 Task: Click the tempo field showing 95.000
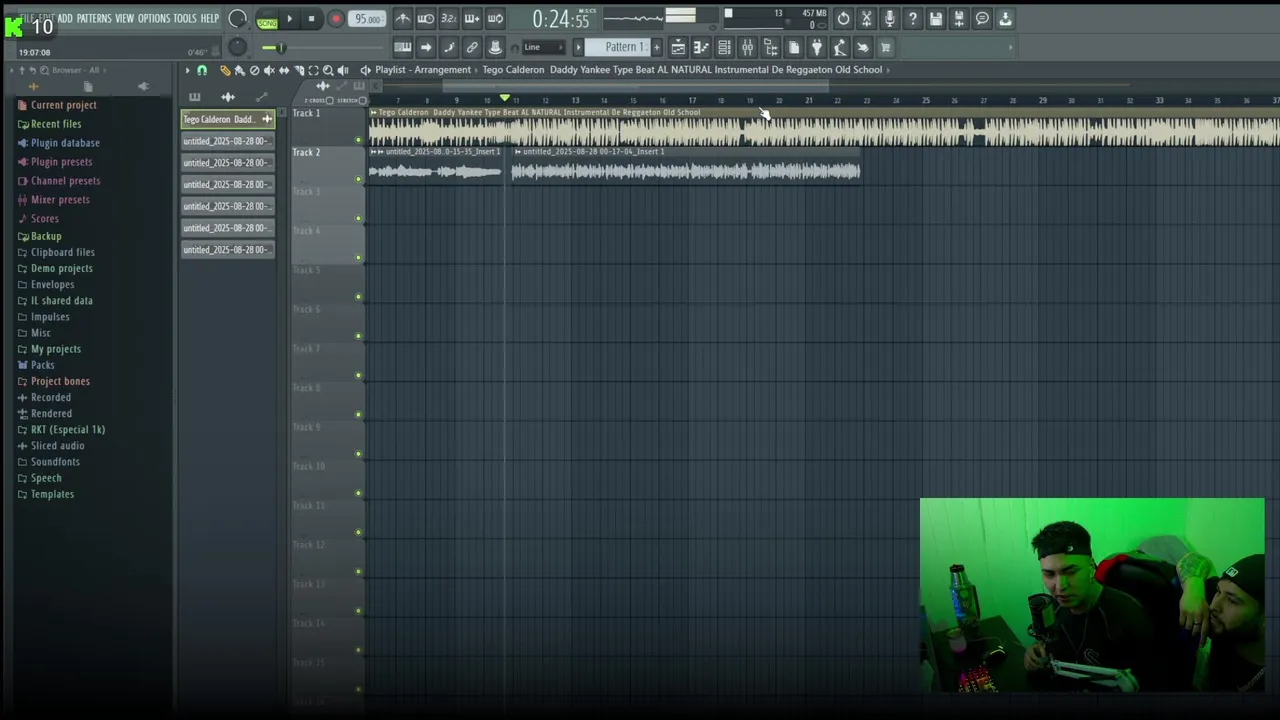click(367, 19)
